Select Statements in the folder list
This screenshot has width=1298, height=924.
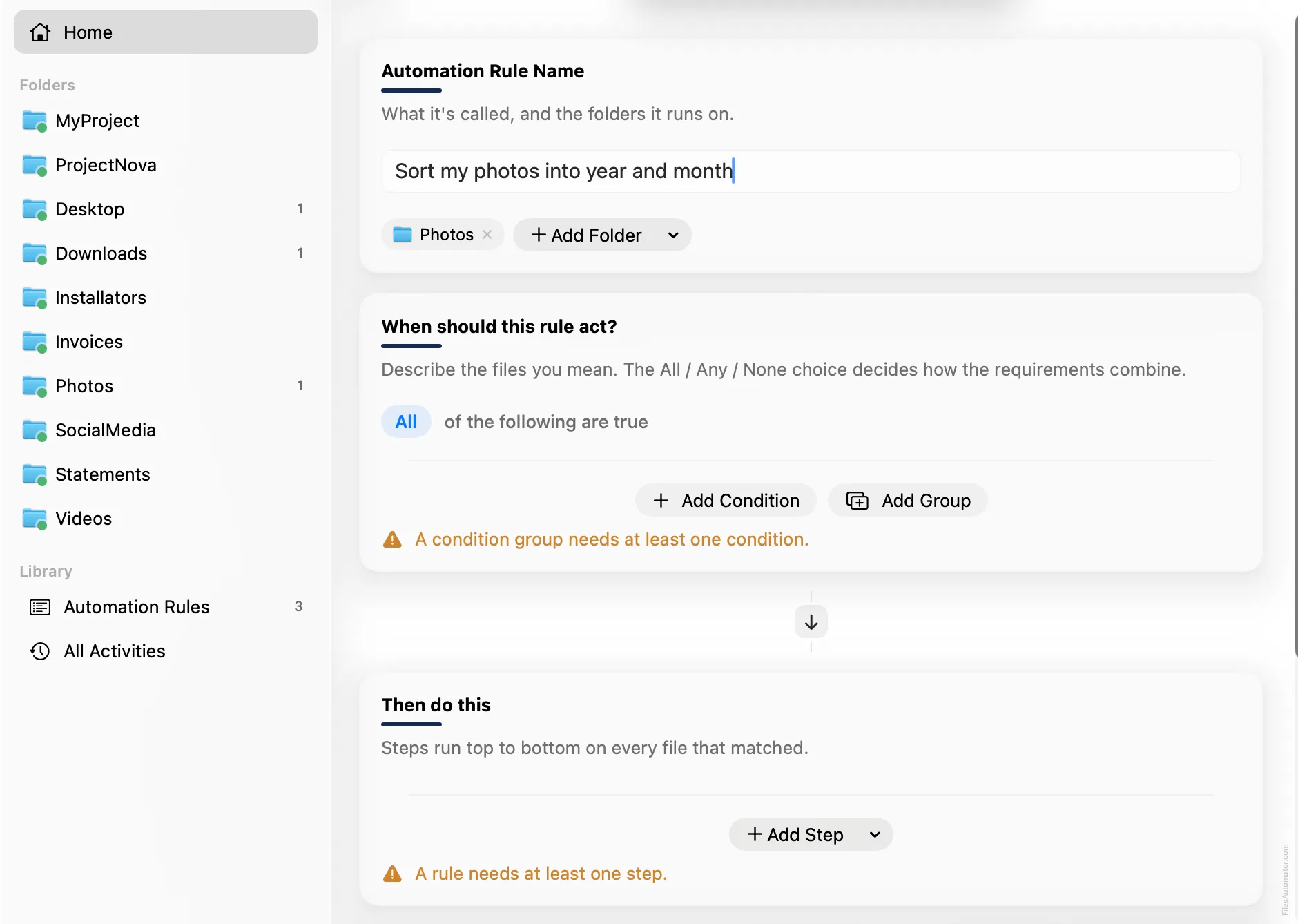[166, 474]
